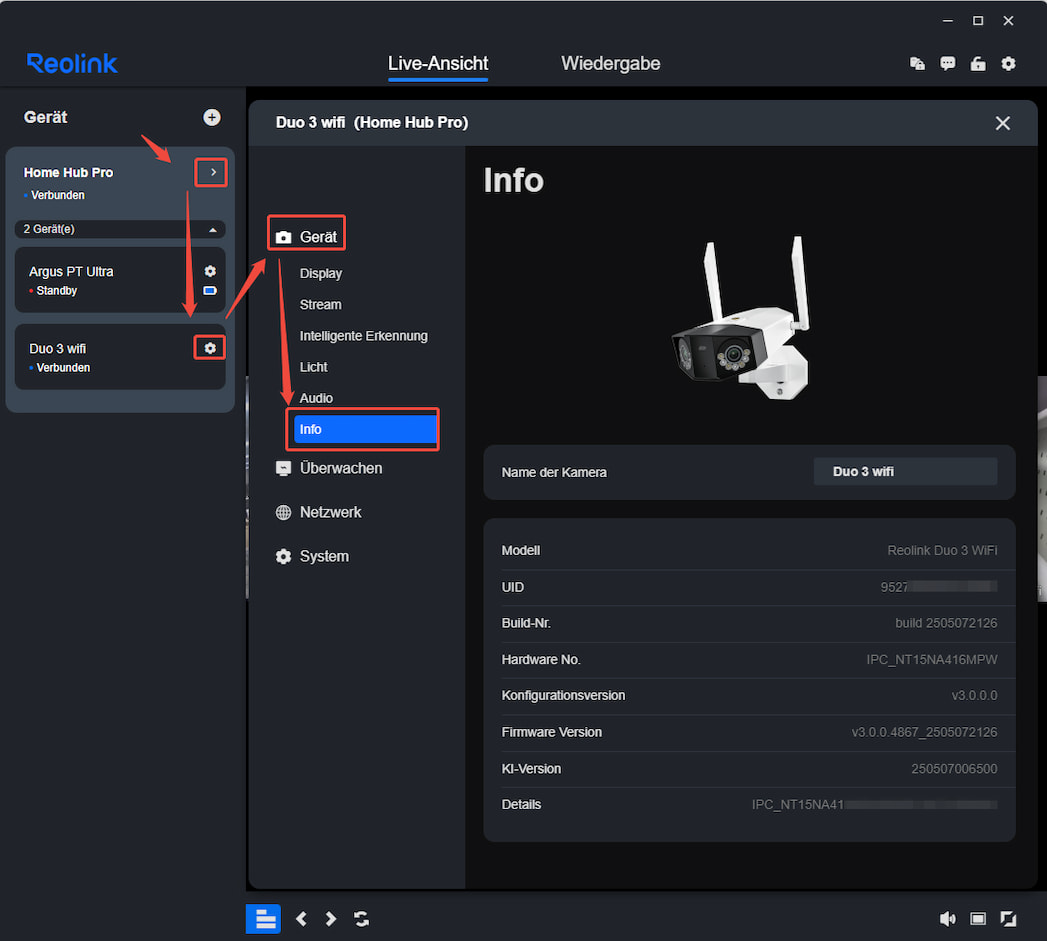The image size is (1047, 941).
Task: Click the KI-Version value 250507006500
Action: [x=954, y=769]
